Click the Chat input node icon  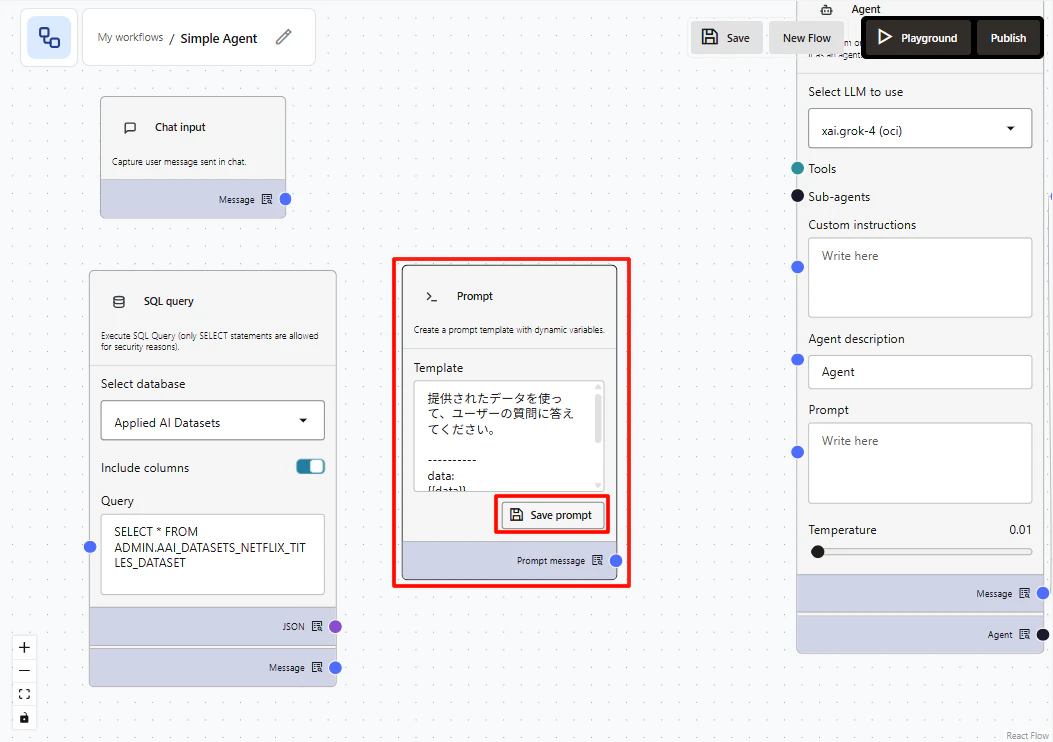tap(130, 128)
